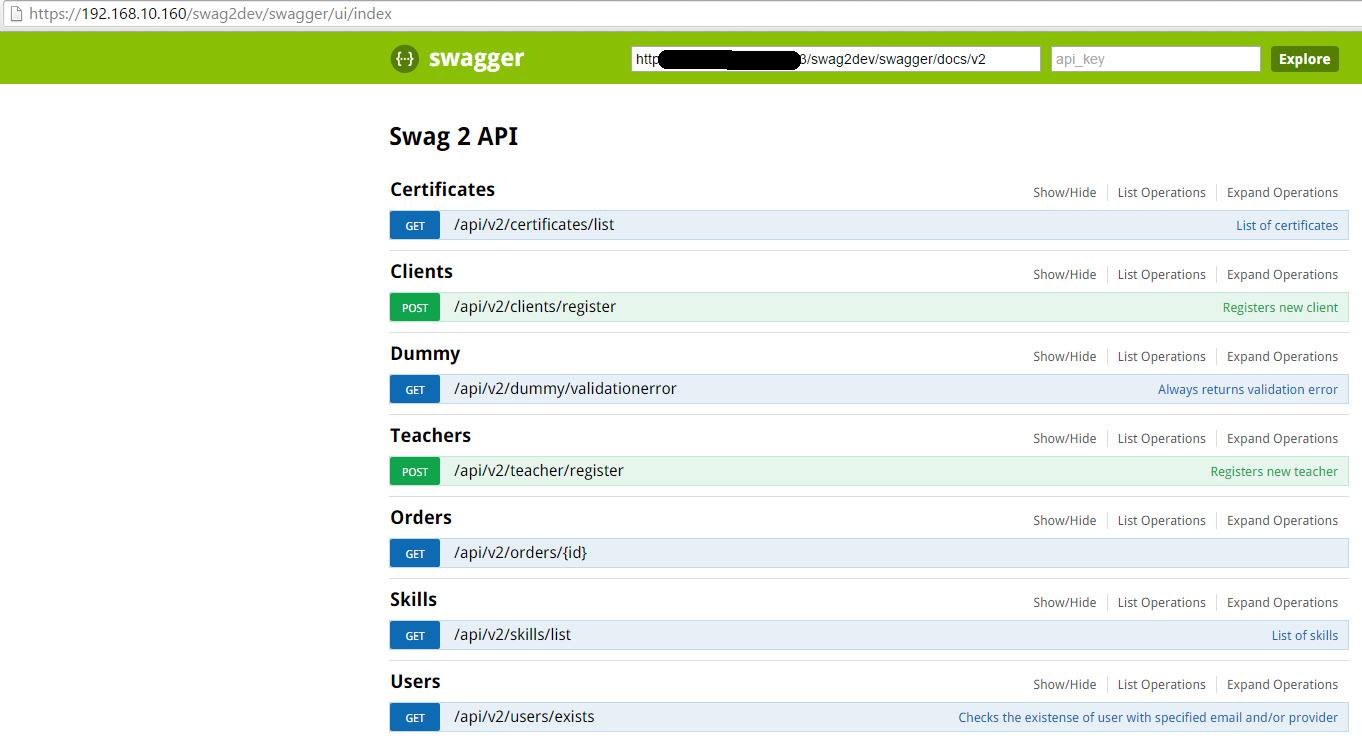This screenshot has width=1362, height=746.
Task: Click the GET badge beside /api/v2/certificates/list
Action: coord(414,225)
